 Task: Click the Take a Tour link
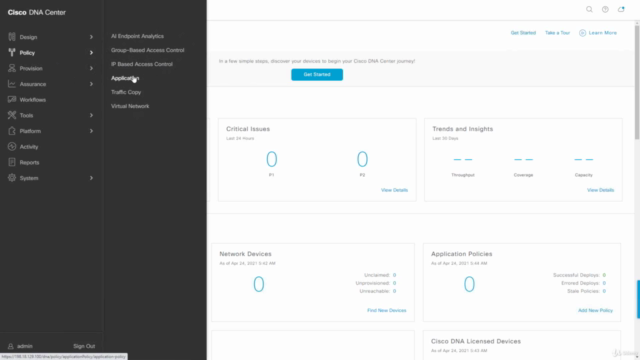(x=557, y=33)
